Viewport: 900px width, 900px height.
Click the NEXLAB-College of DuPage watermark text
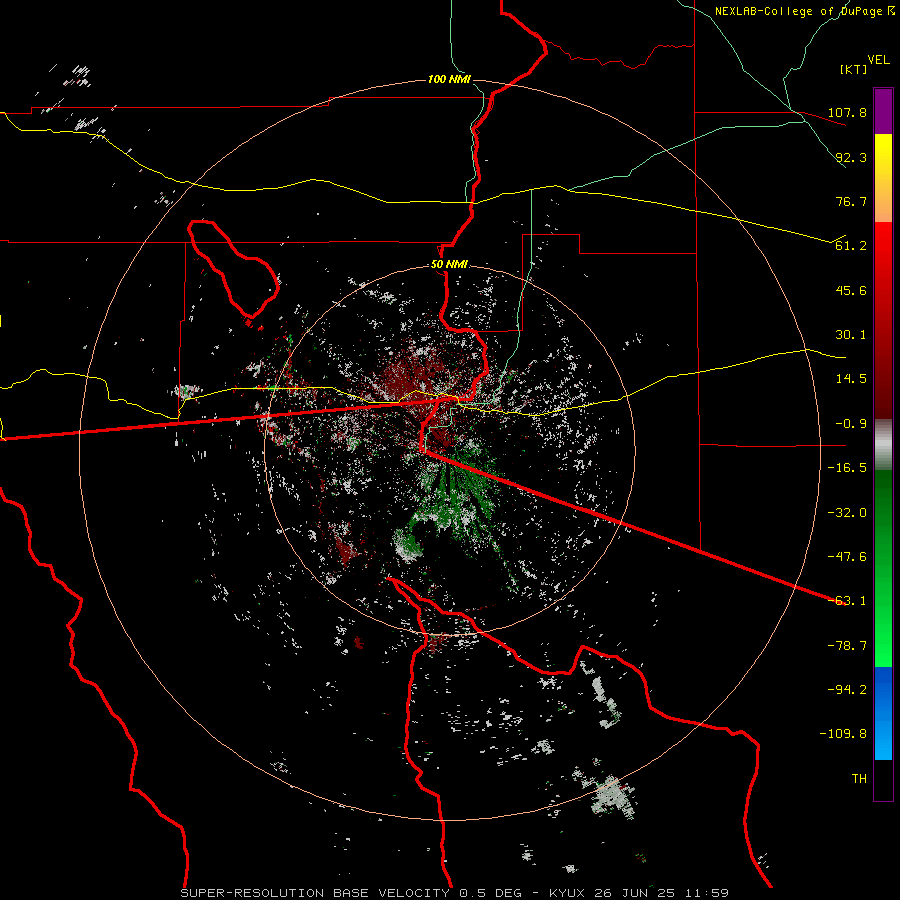click(804, 11)
